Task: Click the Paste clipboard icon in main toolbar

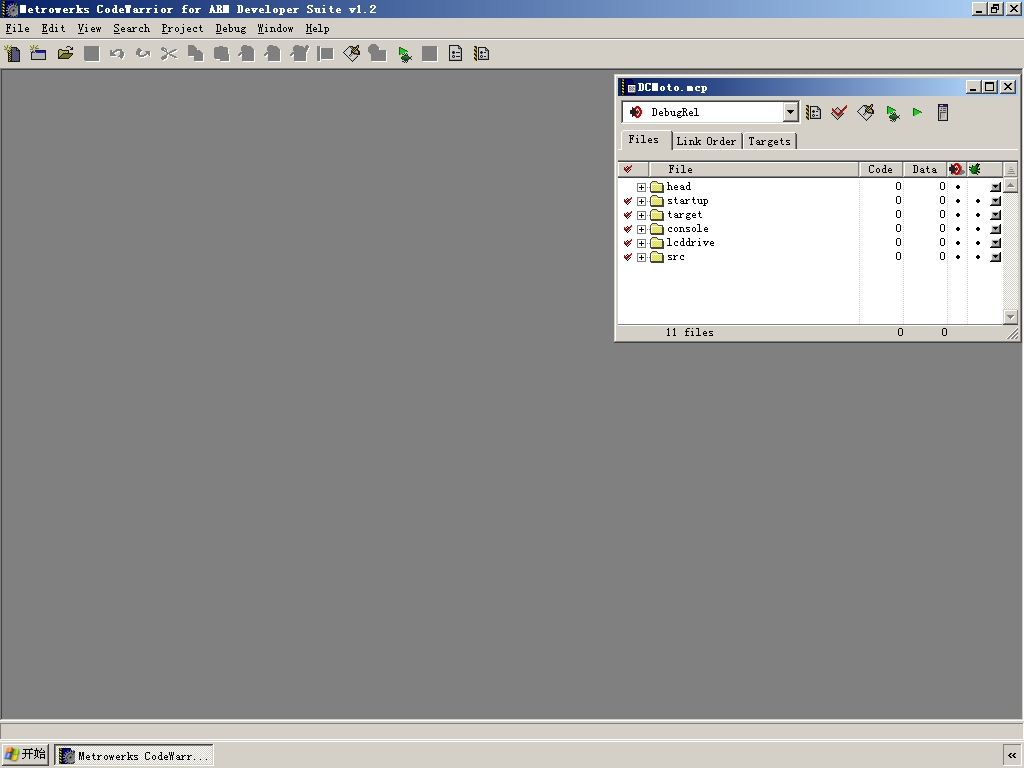Action: point(221,54)
